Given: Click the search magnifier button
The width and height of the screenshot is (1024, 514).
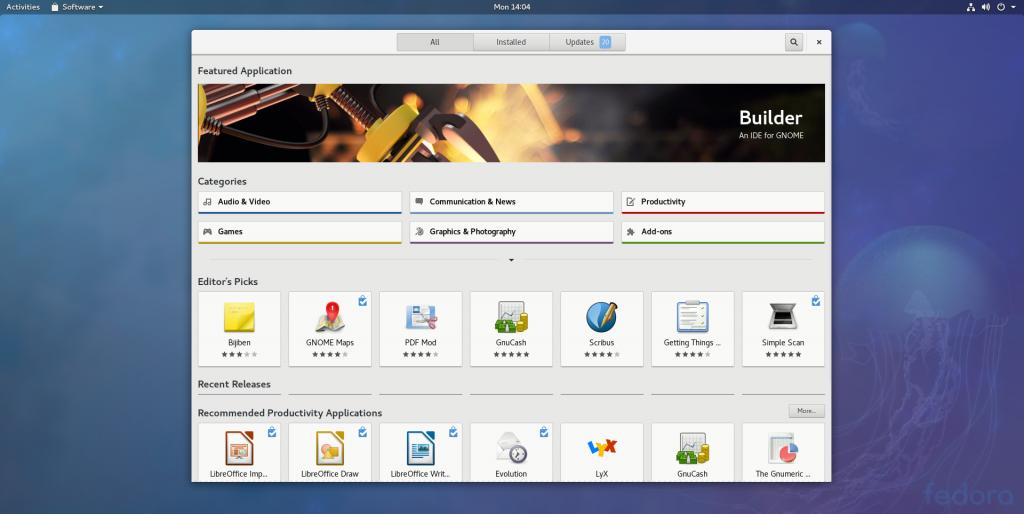Looking at the screenshot, I should click(x=793, y=42).
